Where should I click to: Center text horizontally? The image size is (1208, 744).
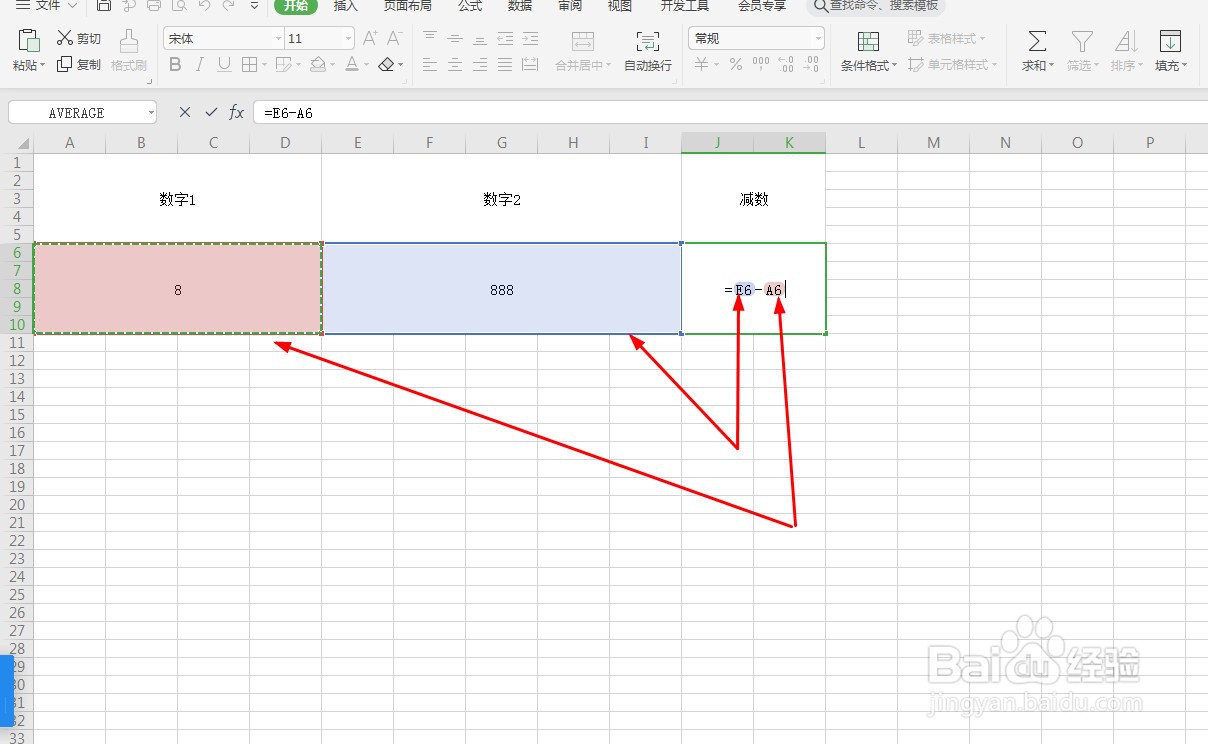click(455, 64)
